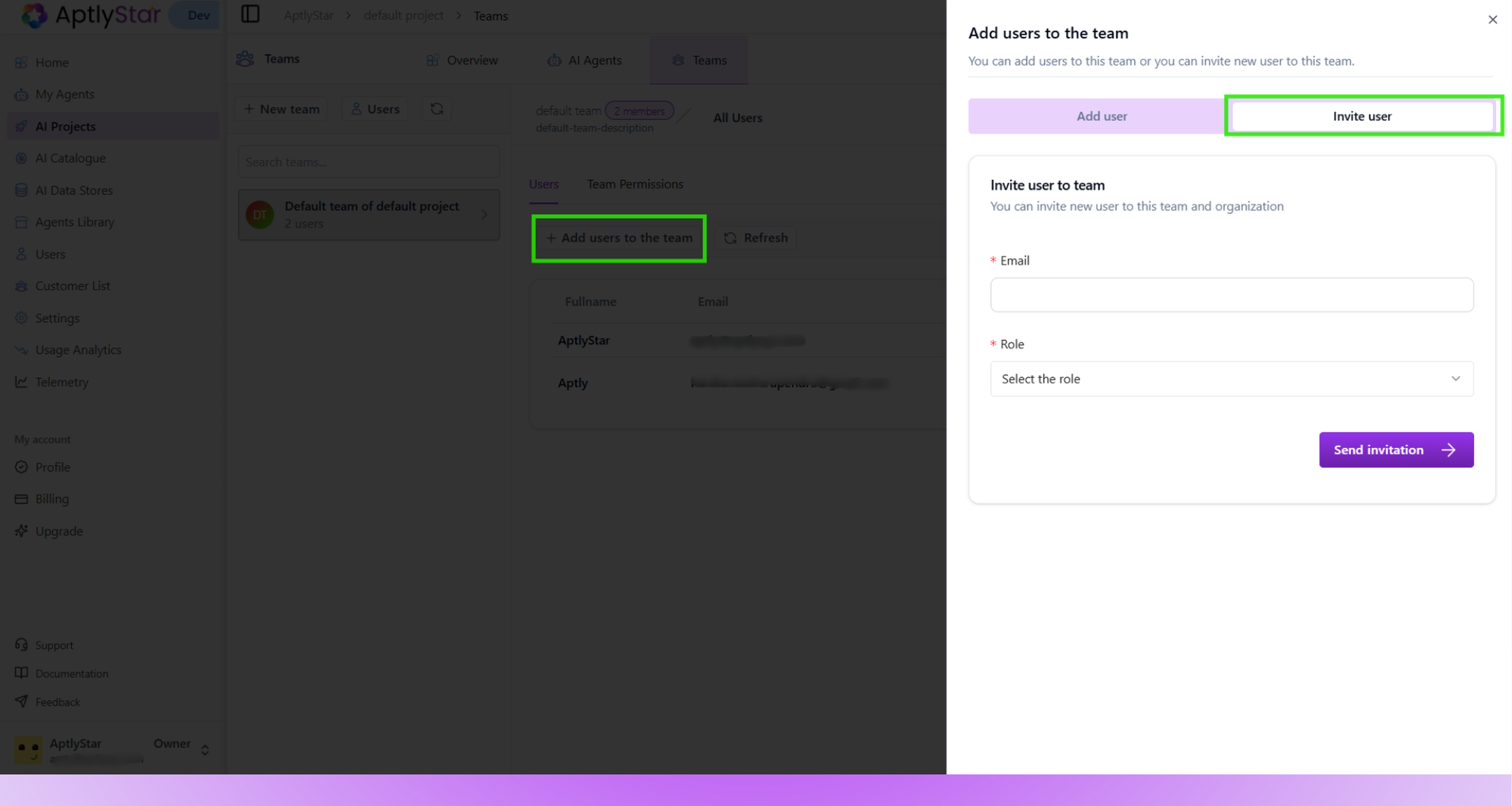Refresh the teams list with the sync icon
Screen dimensions: 1512x806
[437, 108]
